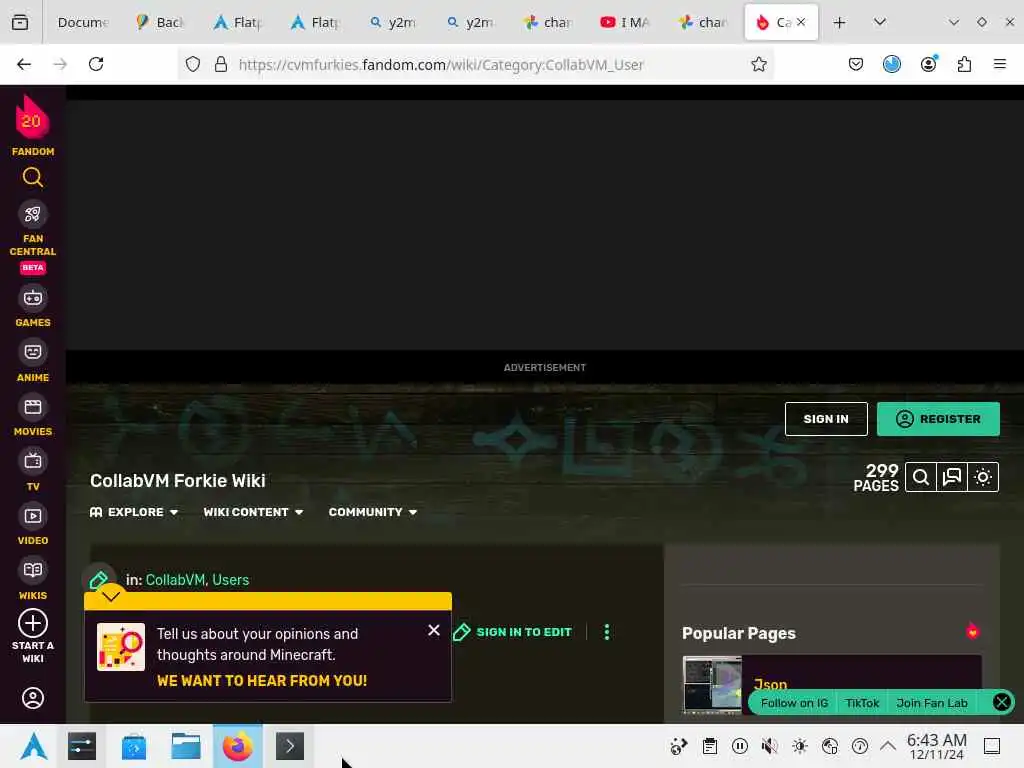Open the list all tabs chevron

tap(880, 22)
